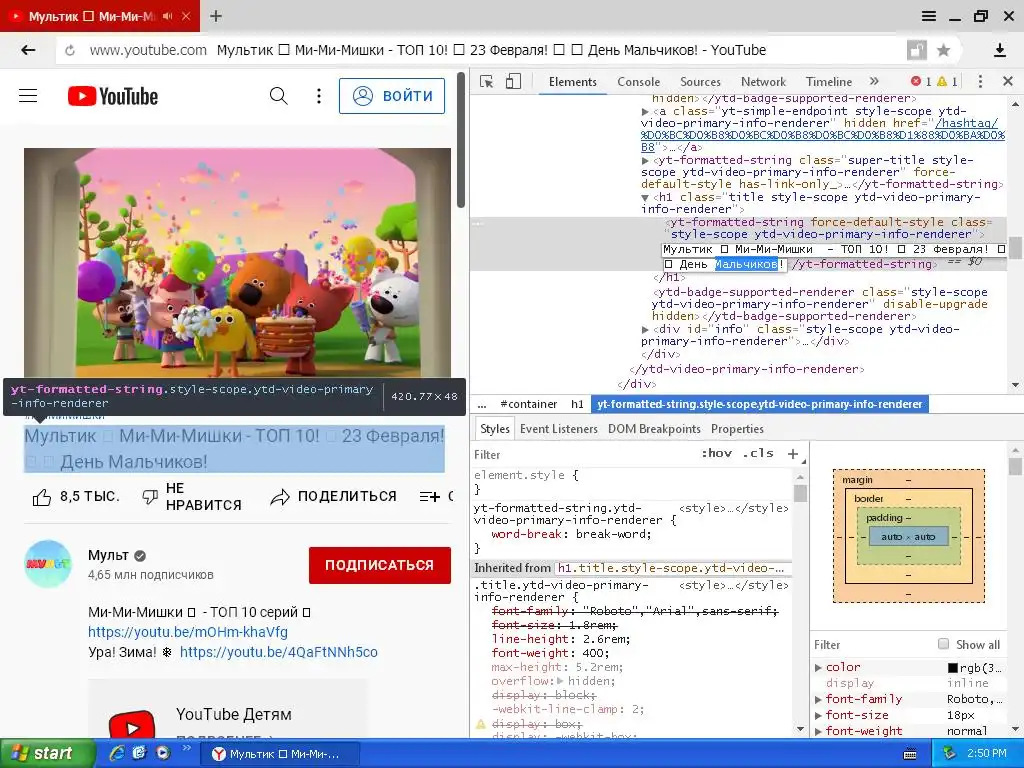Add a new style rule with plus icon
Viewport: 1024px width, 768px height.
[x=793, y=454]
